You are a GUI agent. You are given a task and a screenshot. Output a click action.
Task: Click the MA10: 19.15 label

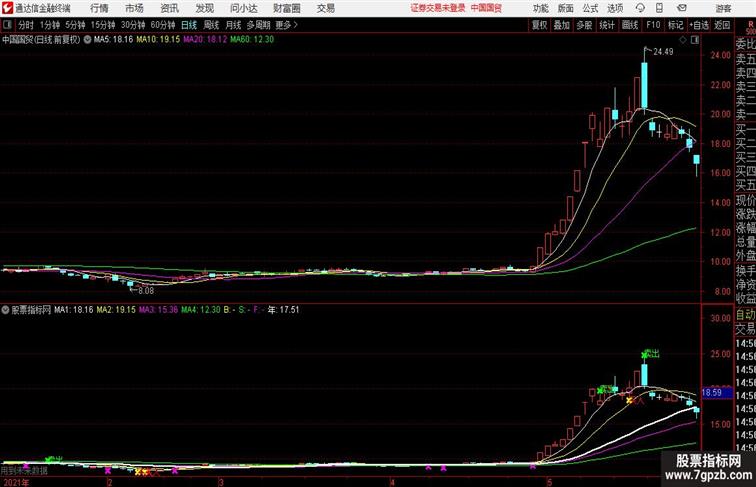tap(158, 40)
